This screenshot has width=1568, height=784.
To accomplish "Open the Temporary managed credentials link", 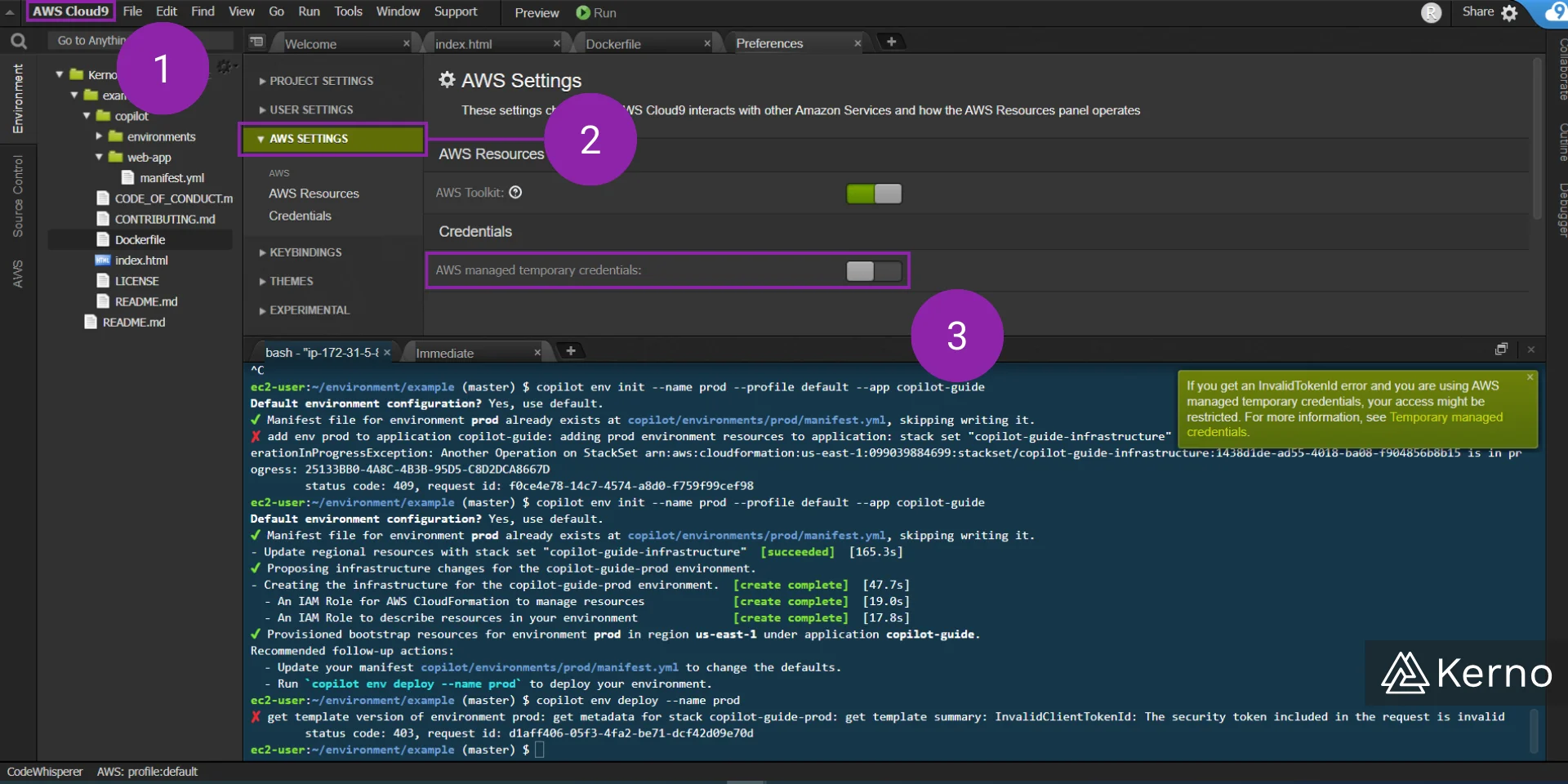I will click(x=1445, y=416).
